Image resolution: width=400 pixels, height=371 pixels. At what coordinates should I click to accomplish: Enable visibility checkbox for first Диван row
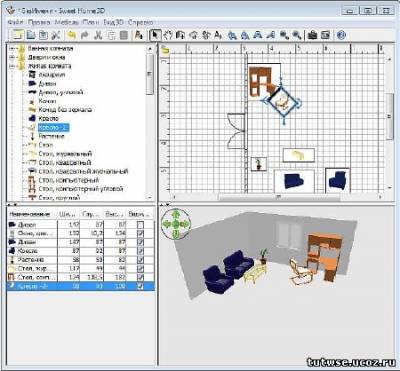pos(140,225)
